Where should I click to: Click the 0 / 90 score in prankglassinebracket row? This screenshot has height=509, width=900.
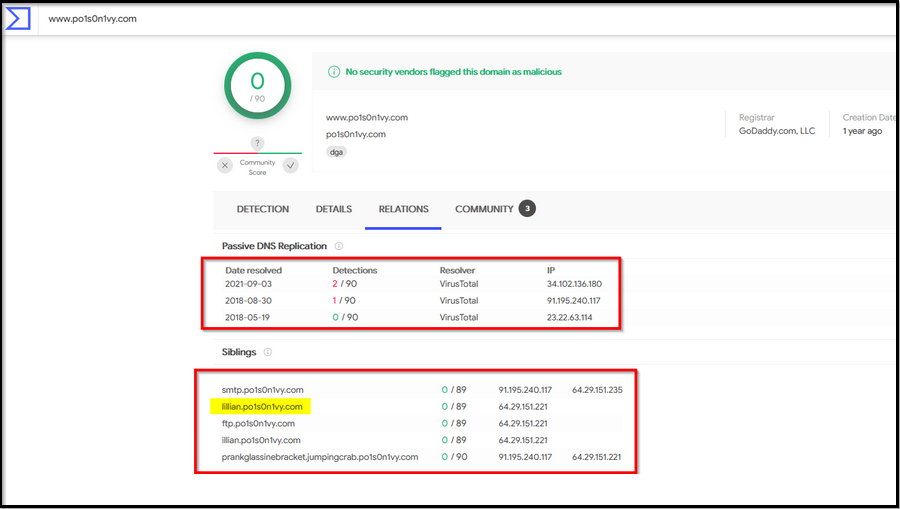pyautogui.click(x=454, y=457)
